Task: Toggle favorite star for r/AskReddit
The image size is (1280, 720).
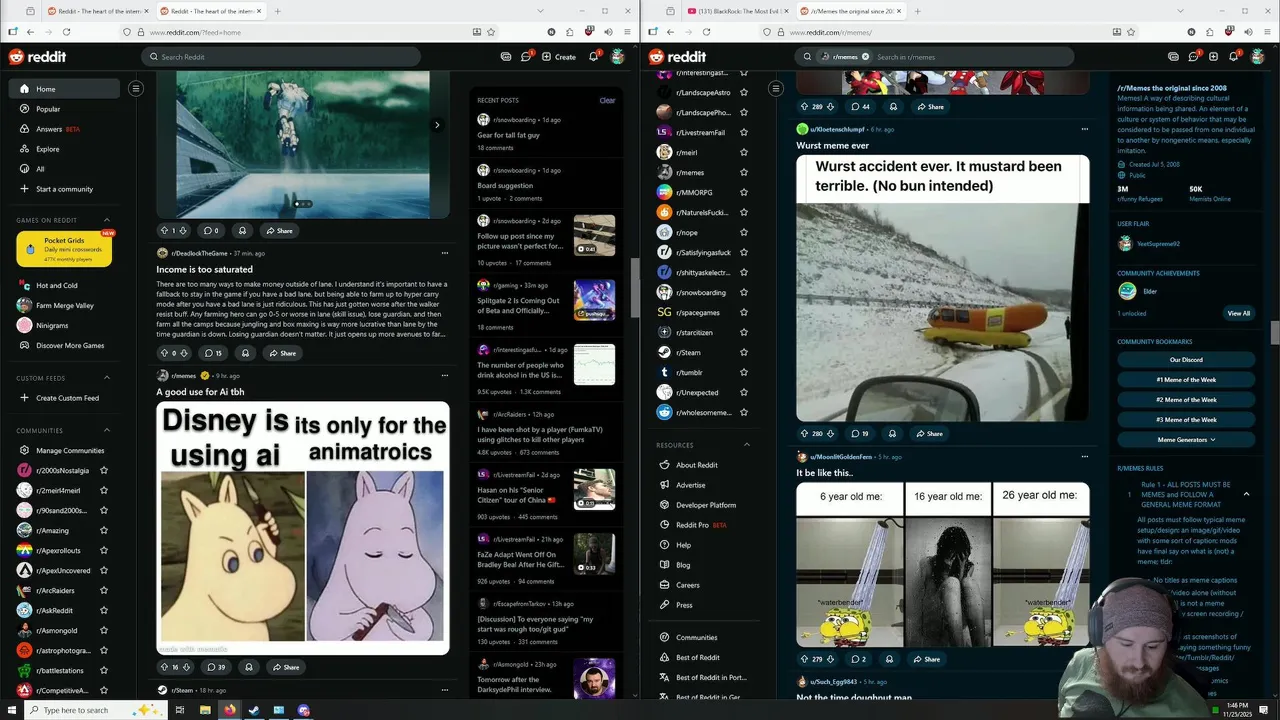Action: coord(104,610)
